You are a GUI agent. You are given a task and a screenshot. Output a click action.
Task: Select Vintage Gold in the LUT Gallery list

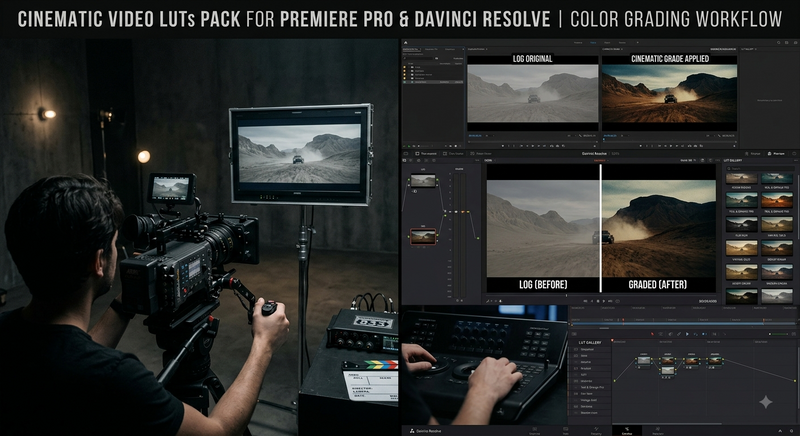592,400
